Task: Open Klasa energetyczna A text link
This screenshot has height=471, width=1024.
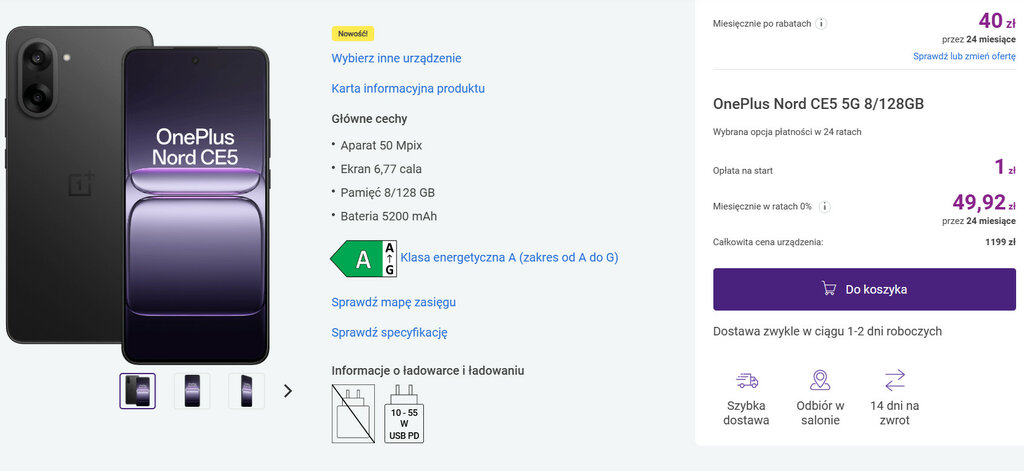Action: click(509, 257)
